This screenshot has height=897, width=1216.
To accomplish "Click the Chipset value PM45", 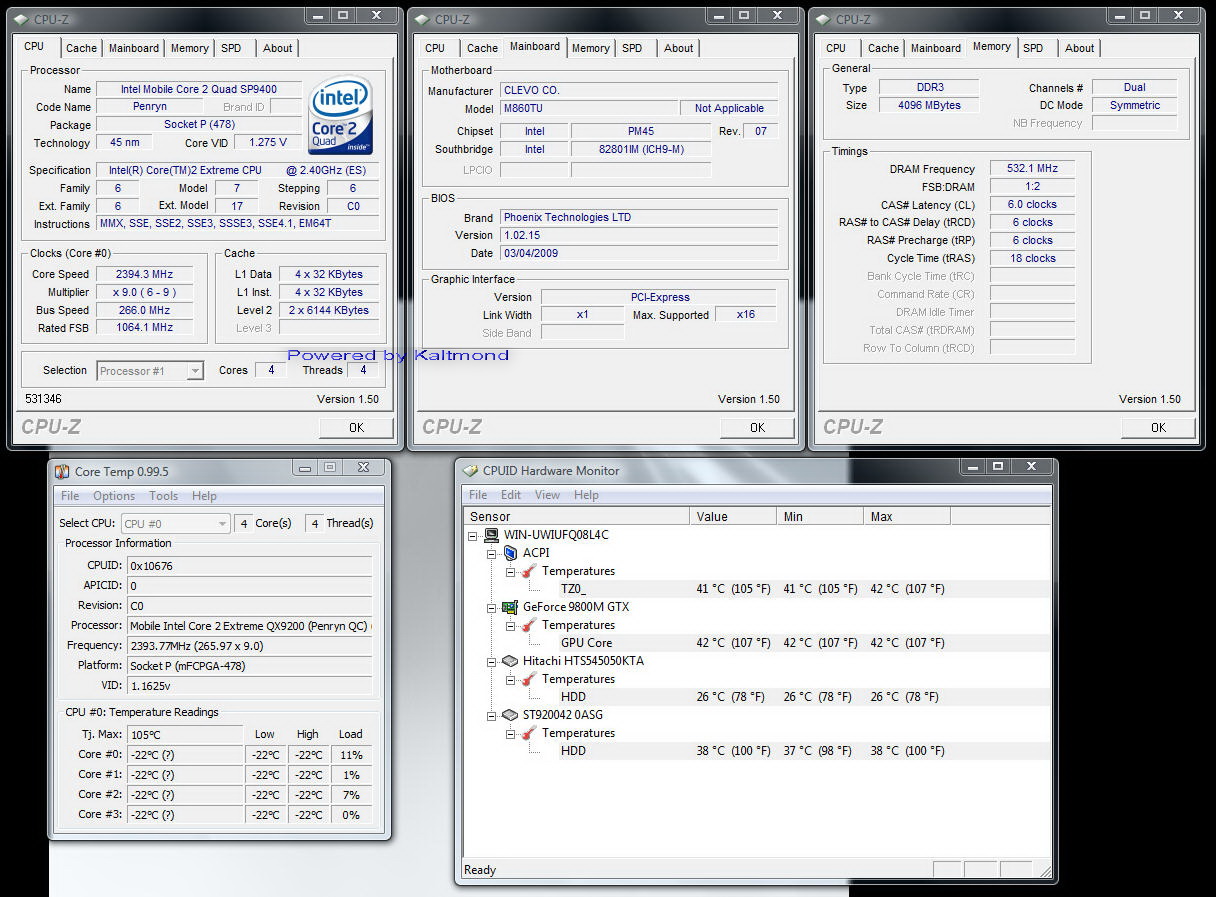I will click(641, 132).
